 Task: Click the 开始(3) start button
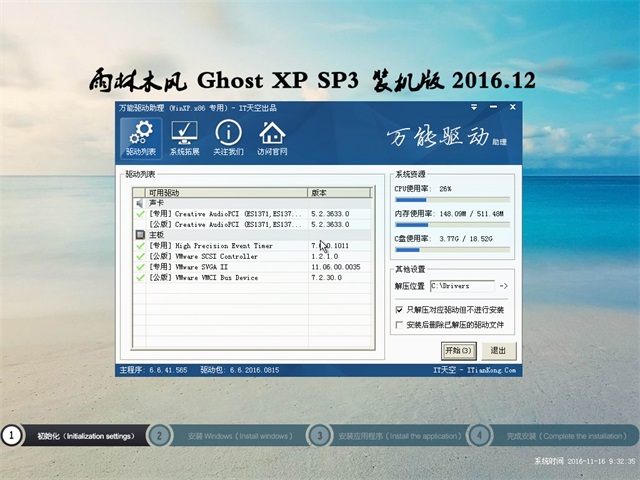458,351
